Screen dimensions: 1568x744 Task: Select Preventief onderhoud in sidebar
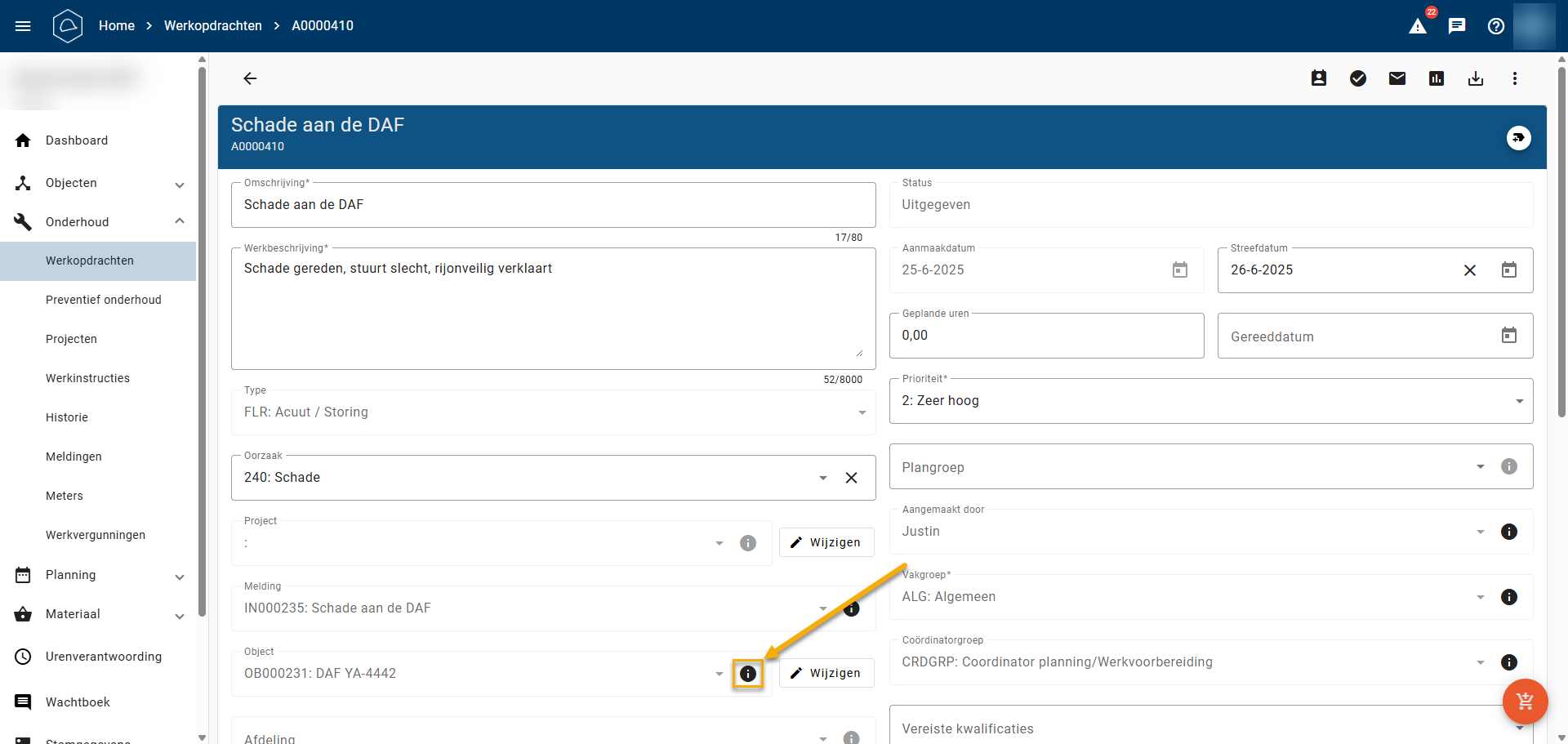tap(104, 300)
